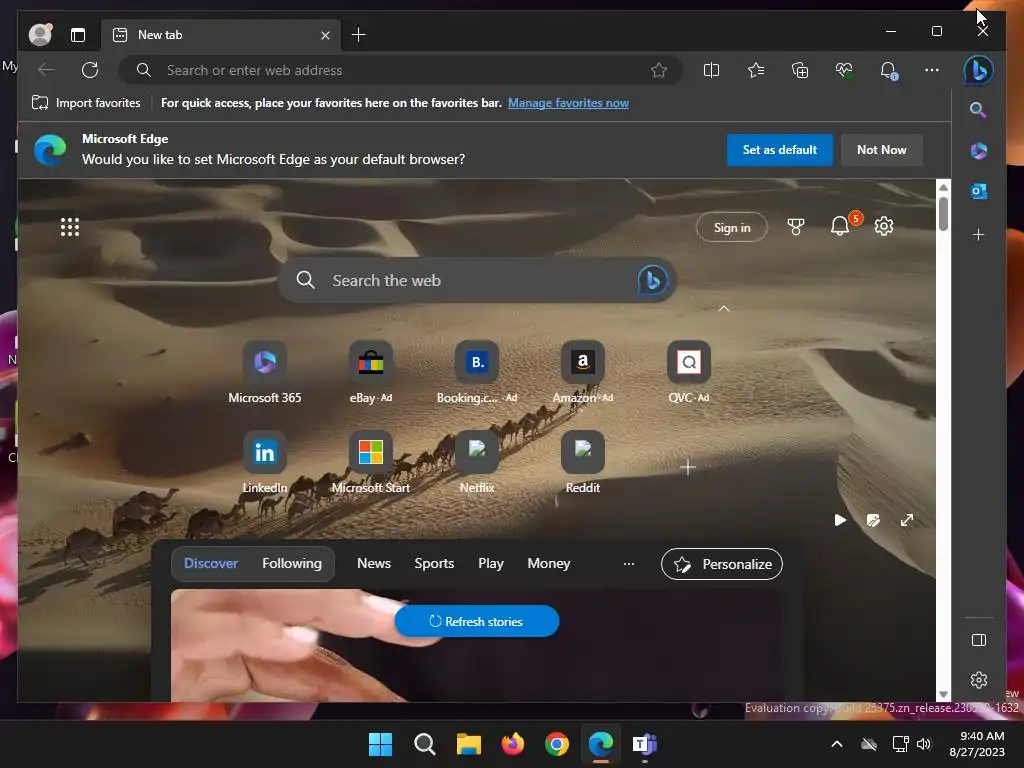Open the app launcher grid icon

pos(70,227)
